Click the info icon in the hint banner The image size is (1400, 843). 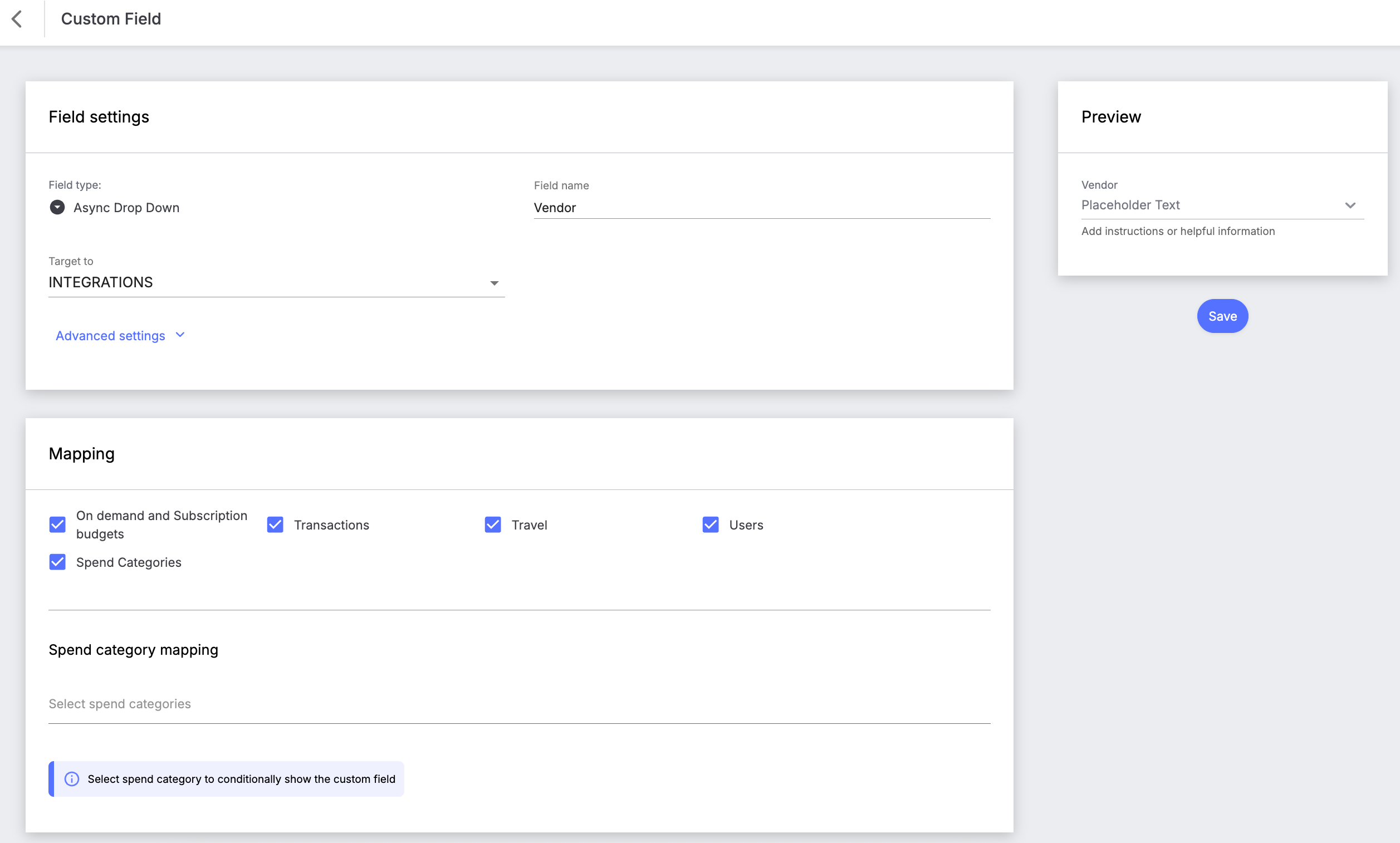[x=72, y=779]
